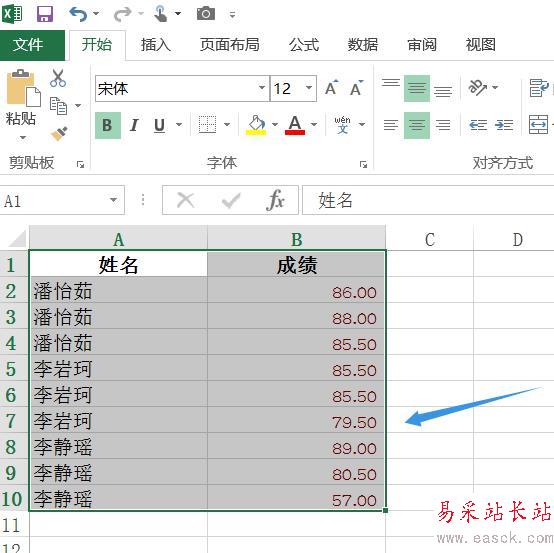
Task: Toggle middle vertical alignment
Action: pyautogui.click(x=417, y=88)
